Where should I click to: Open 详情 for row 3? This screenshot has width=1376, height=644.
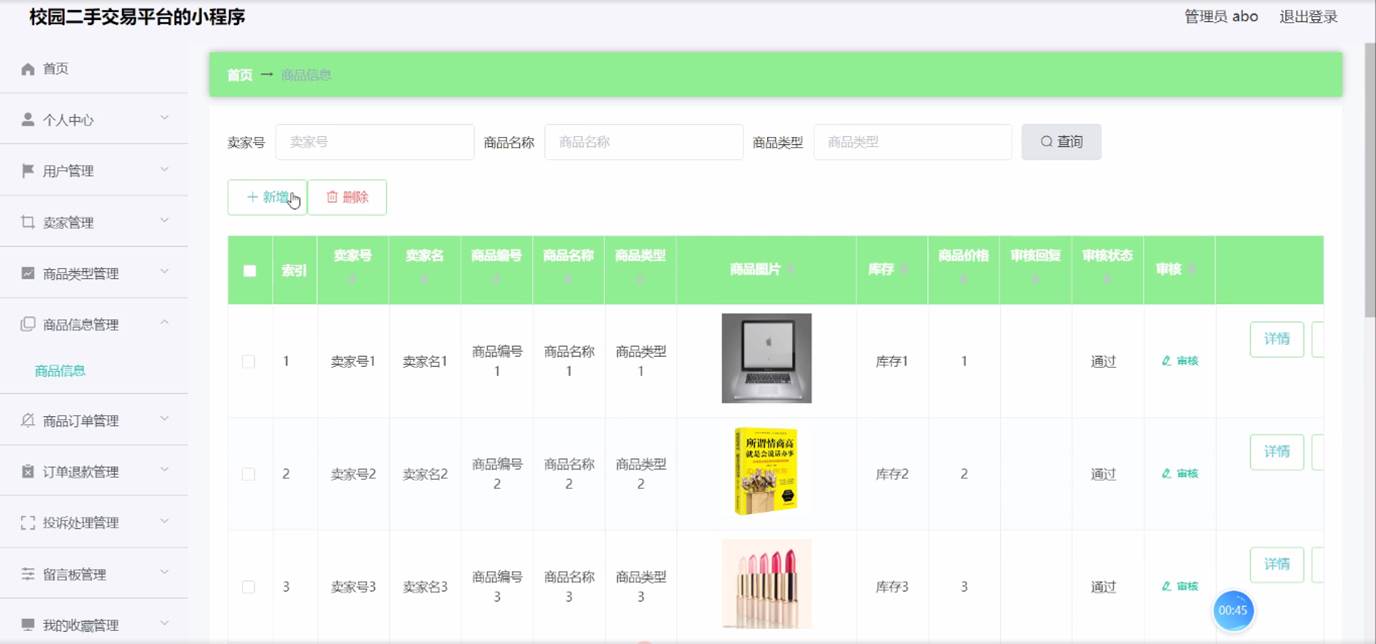(1277, 565)
